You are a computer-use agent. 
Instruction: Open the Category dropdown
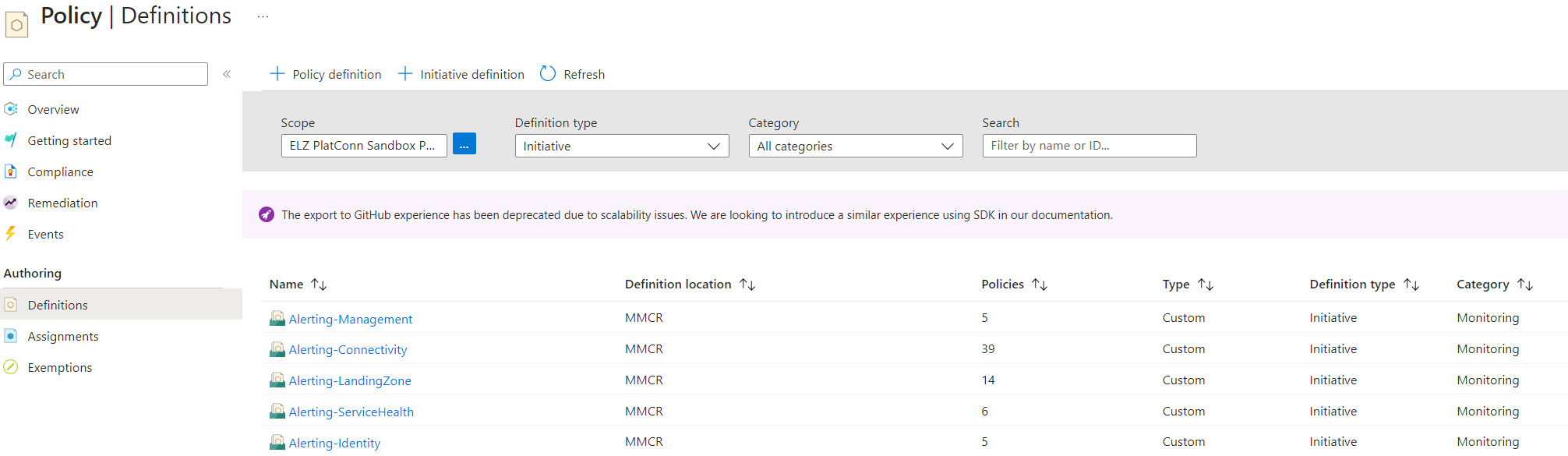coord(855,146)
